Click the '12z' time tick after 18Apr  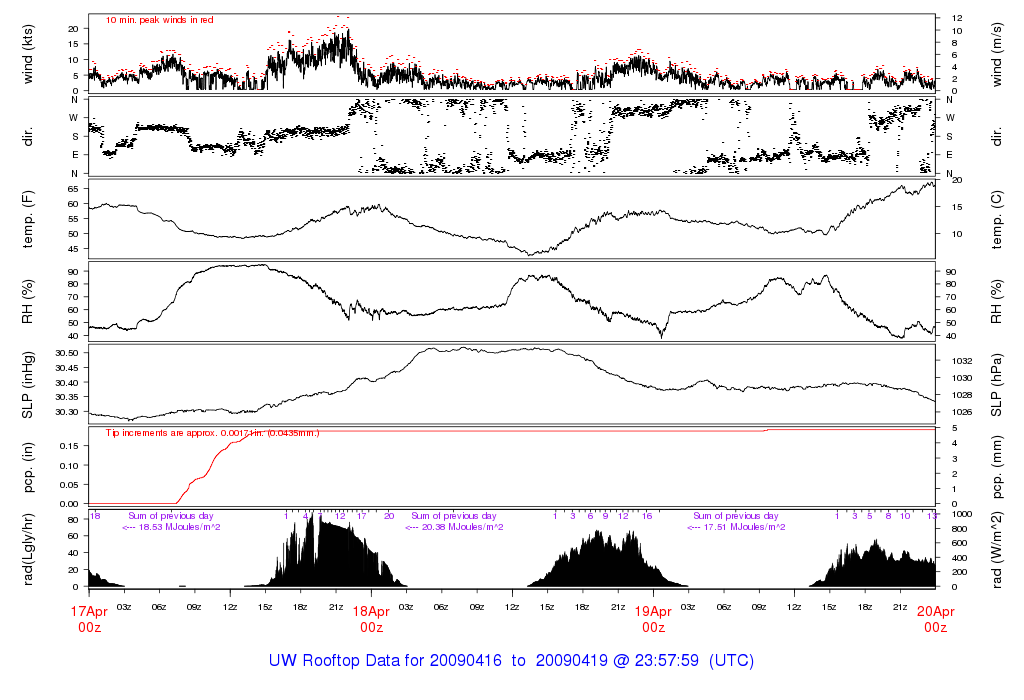[512, 607]
